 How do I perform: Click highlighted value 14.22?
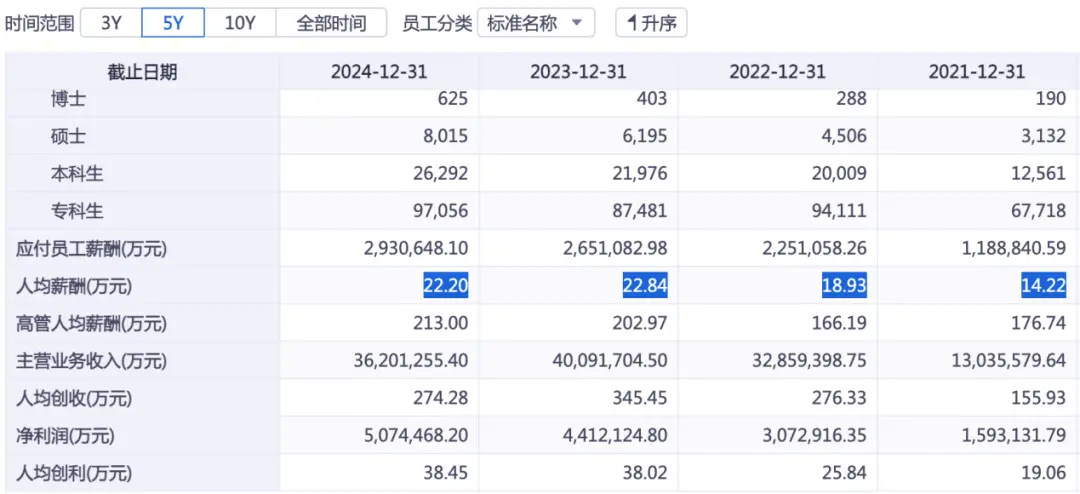(x=1044, y=286)
